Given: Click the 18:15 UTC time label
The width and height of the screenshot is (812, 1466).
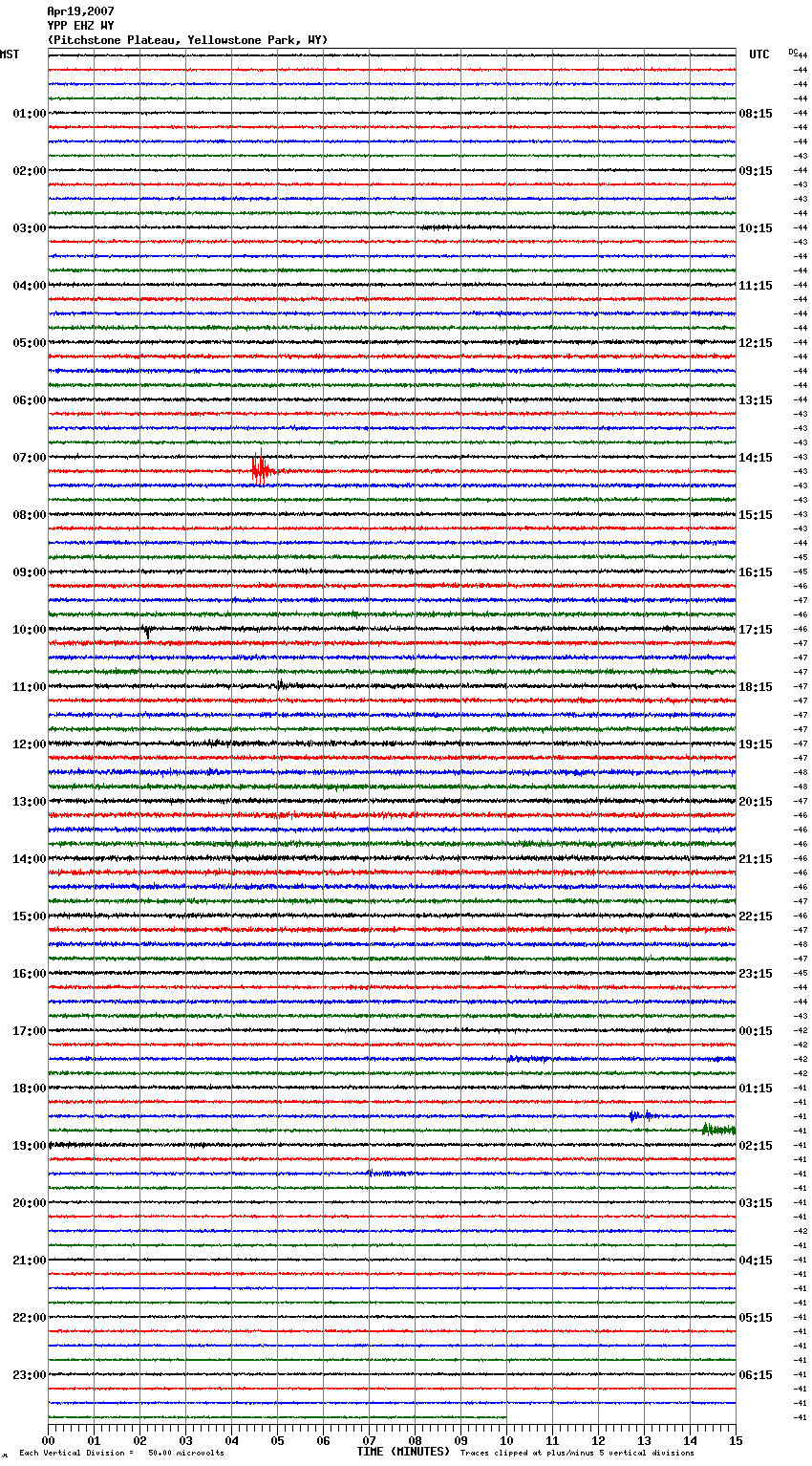Looking at the screenshot, I should tap(756, 687).
